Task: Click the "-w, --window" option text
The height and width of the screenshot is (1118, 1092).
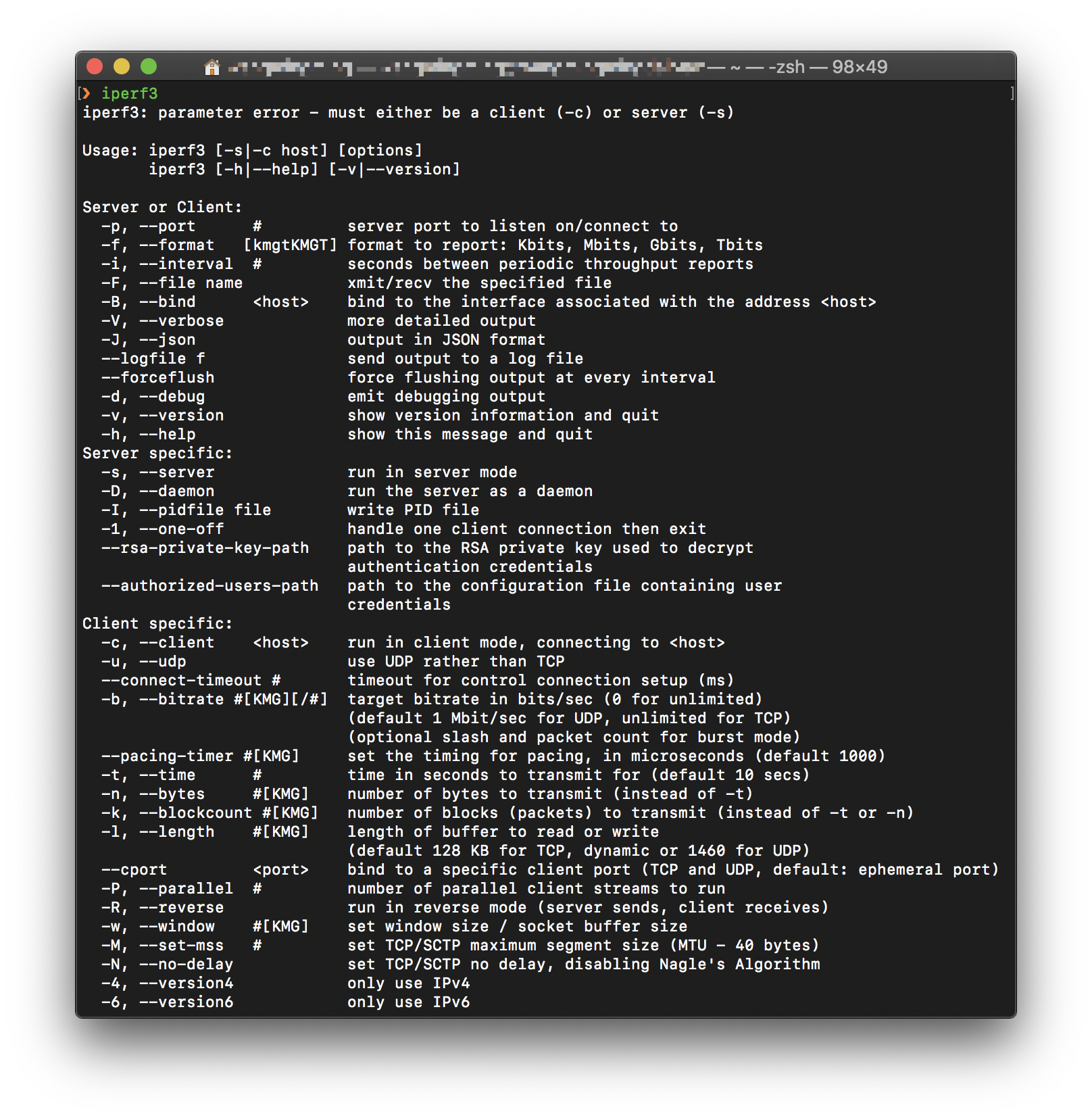Action: tap(158, 926)
